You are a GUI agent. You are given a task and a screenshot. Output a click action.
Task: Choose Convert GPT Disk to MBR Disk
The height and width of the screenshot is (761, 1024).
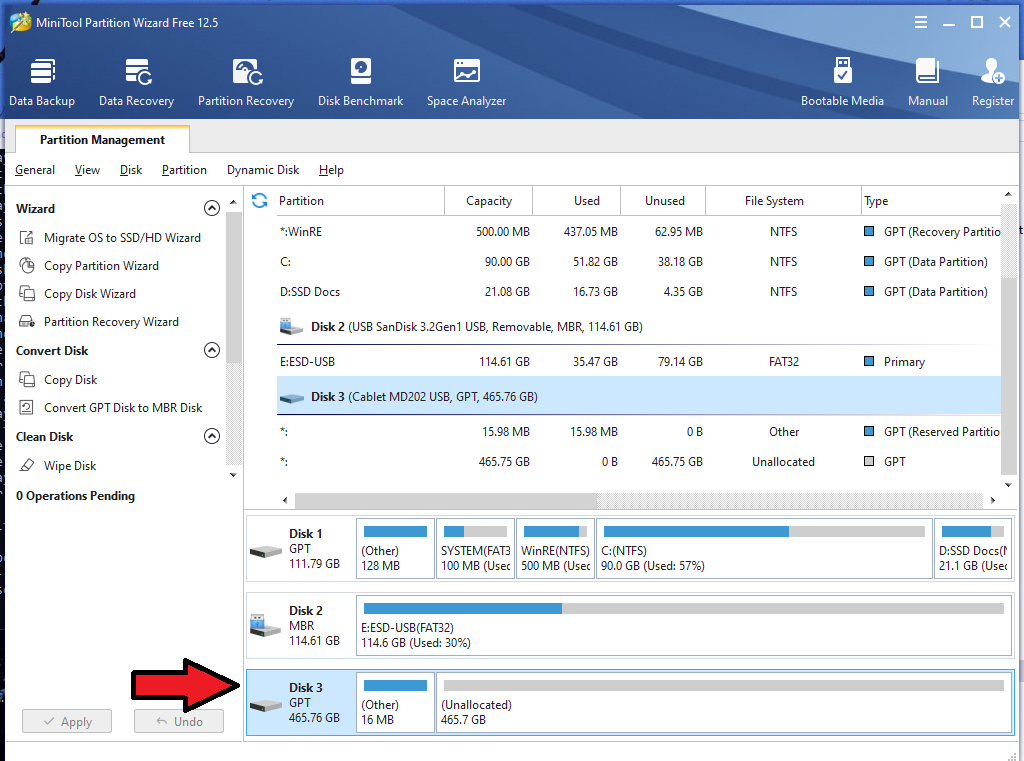tap(123, 408)
